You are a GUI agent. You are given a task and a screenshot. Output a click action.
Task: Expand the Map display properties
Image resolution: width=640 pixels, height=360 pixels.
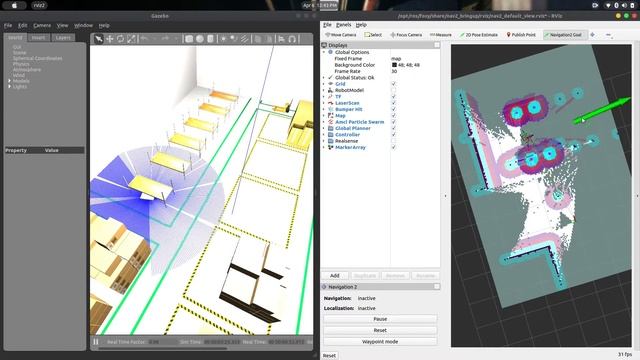324,116
